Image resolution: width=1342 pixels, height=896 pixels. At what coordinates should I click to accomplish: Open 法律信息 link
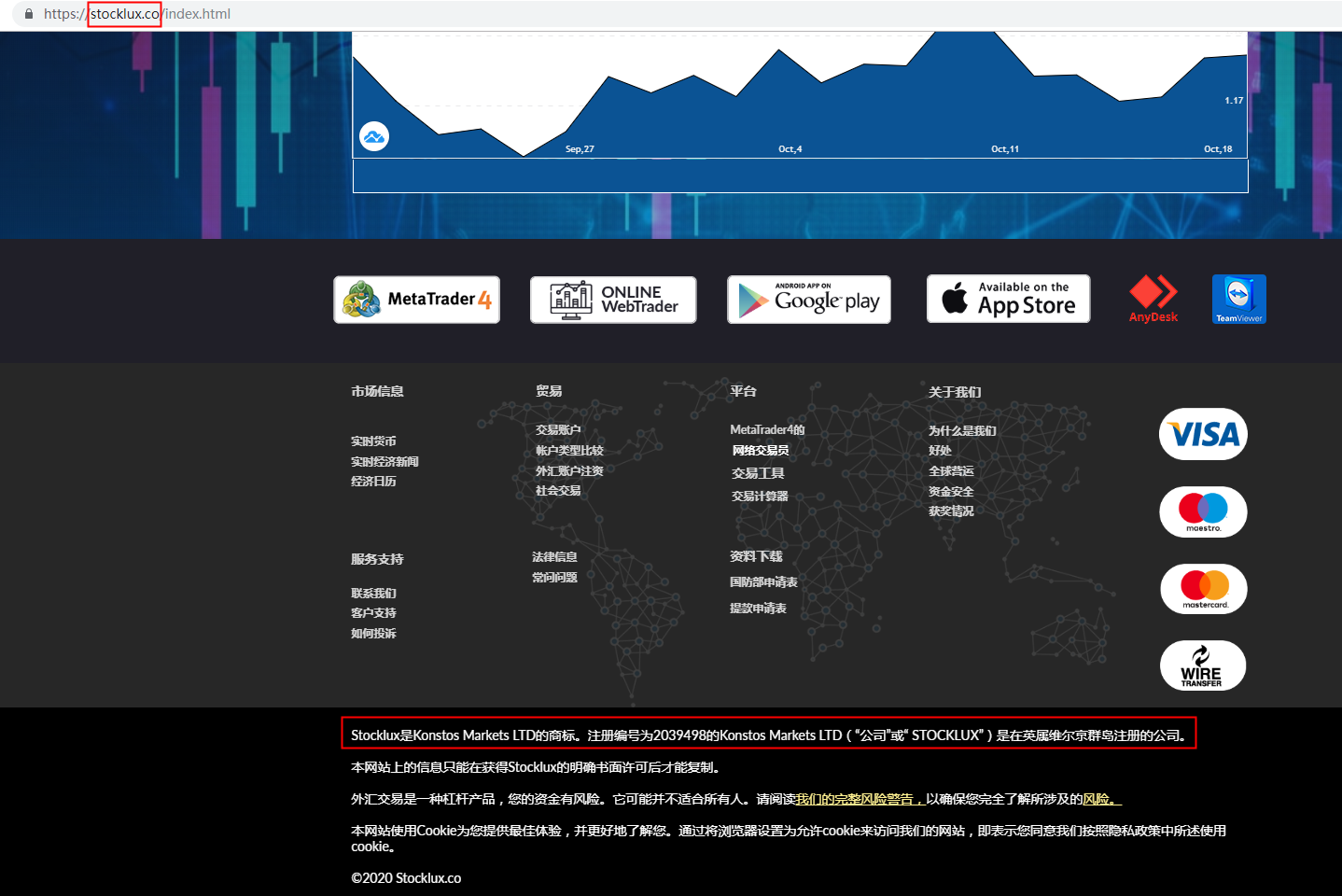554,557
